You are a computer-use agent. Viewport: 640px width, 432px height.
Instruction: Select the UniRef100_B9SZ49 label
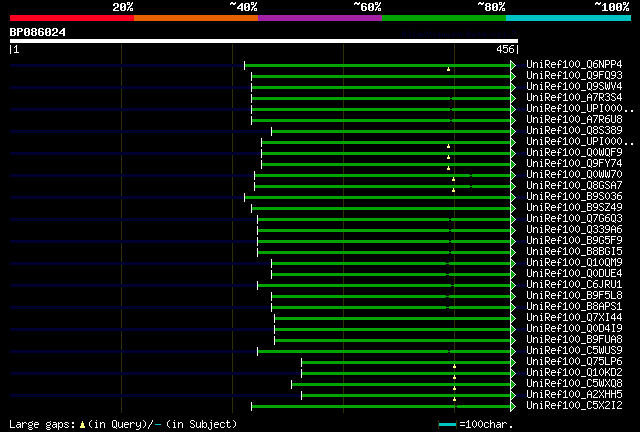(574, 208)
